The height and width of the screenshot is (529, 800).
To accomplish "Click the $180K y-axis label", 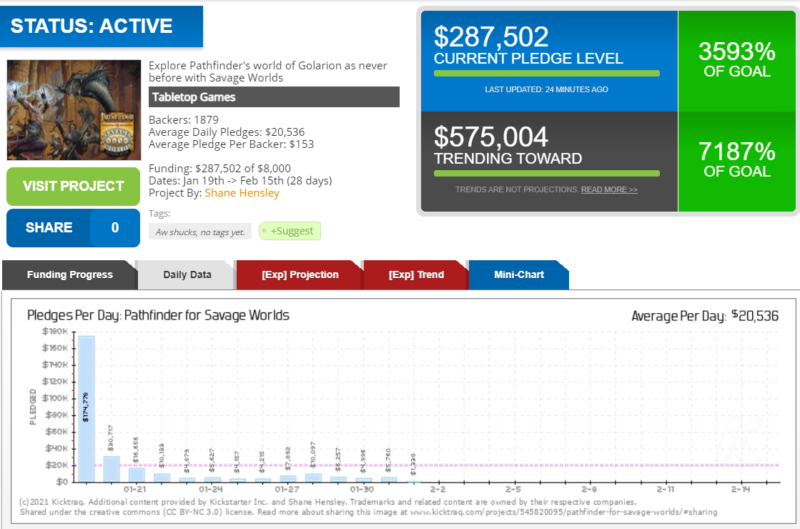I will tap(55, 332).
